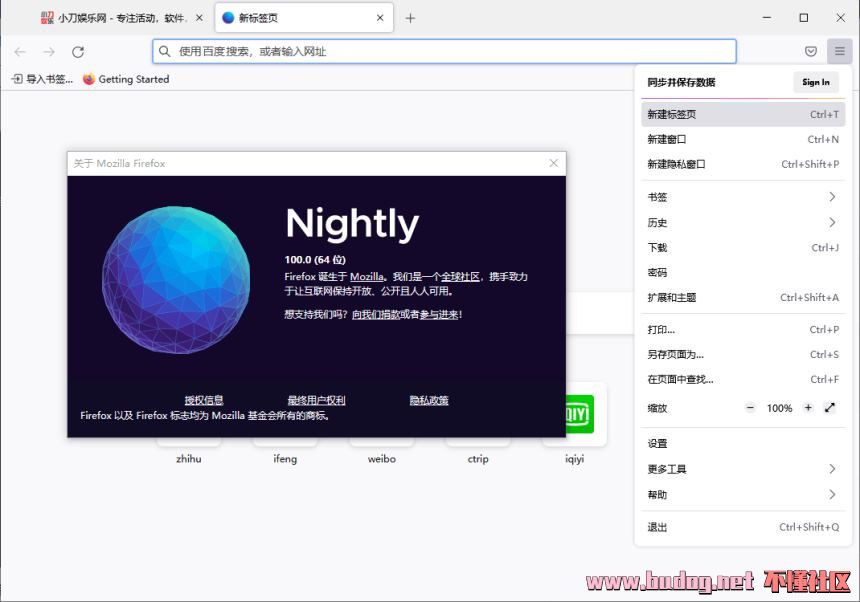Open the 隐私政策 link

(x=429, y=400)
